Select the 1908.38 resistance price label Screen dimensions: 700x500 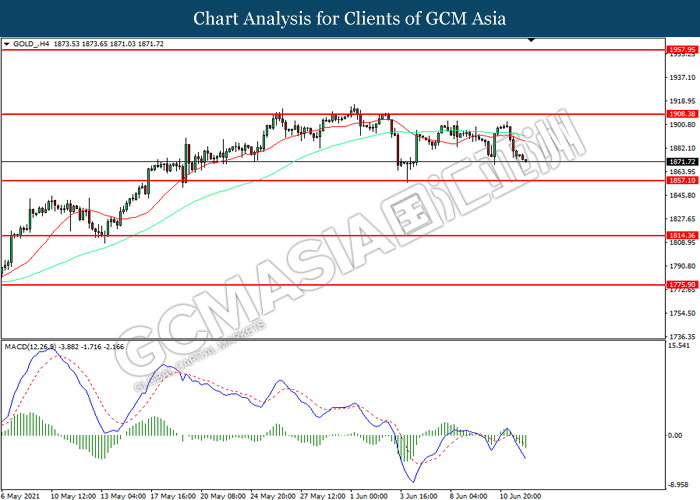[x=682, y=114]
